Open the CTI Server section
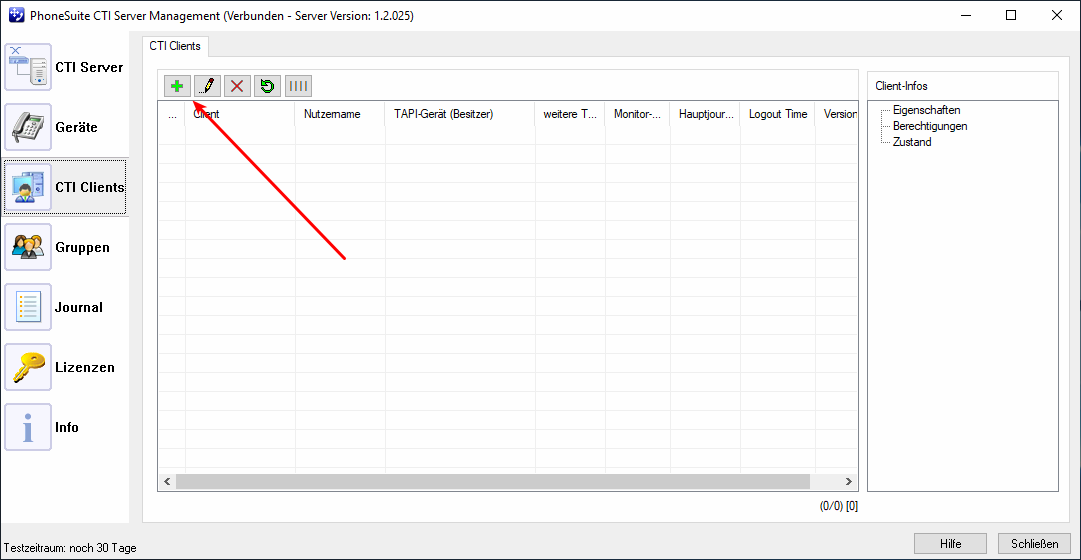Image resolution: width=1081 pixels, height=560 pixels. click(65, 68)
